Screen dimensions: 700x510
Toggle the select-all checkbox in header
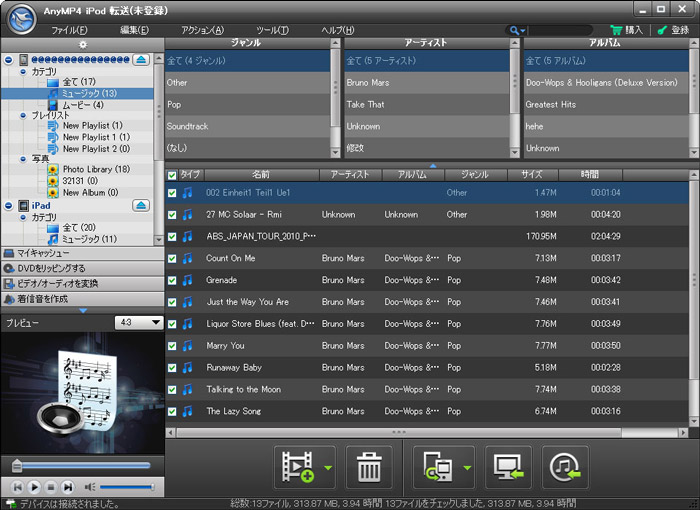pyautogui.click(x=172, y=175)
